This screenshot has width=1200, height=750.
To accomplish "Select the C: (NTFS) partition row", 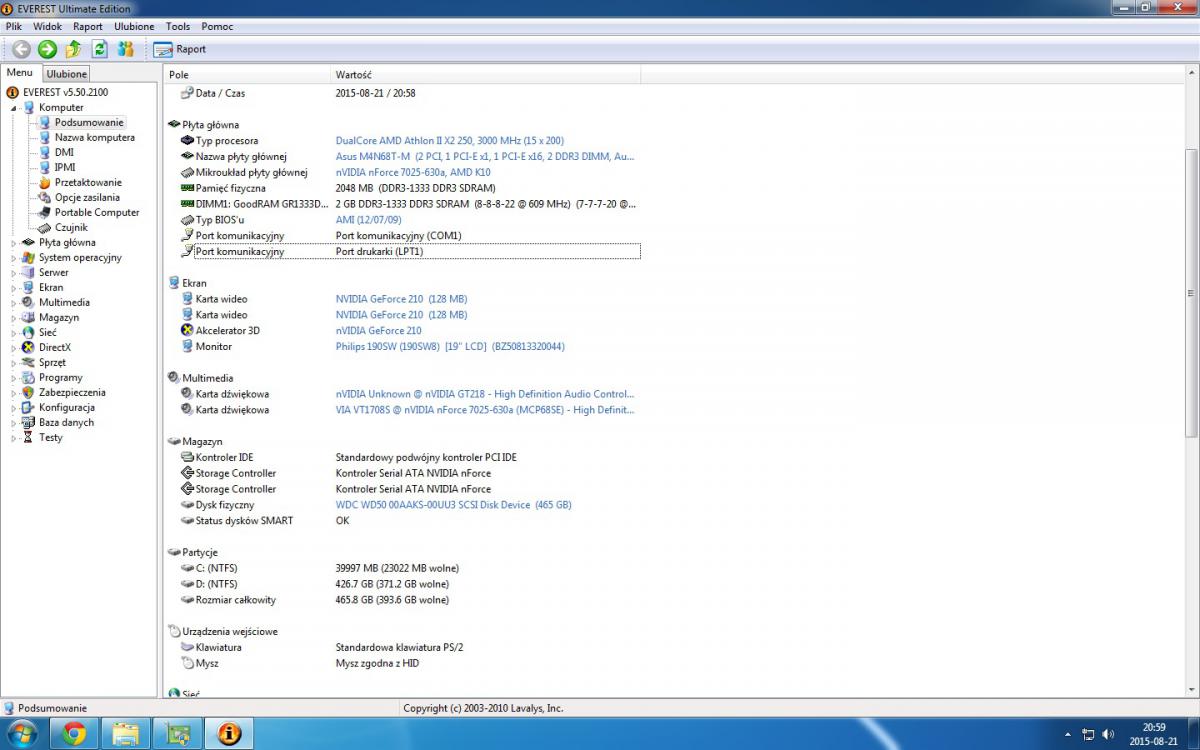I will tap(410, 568).
